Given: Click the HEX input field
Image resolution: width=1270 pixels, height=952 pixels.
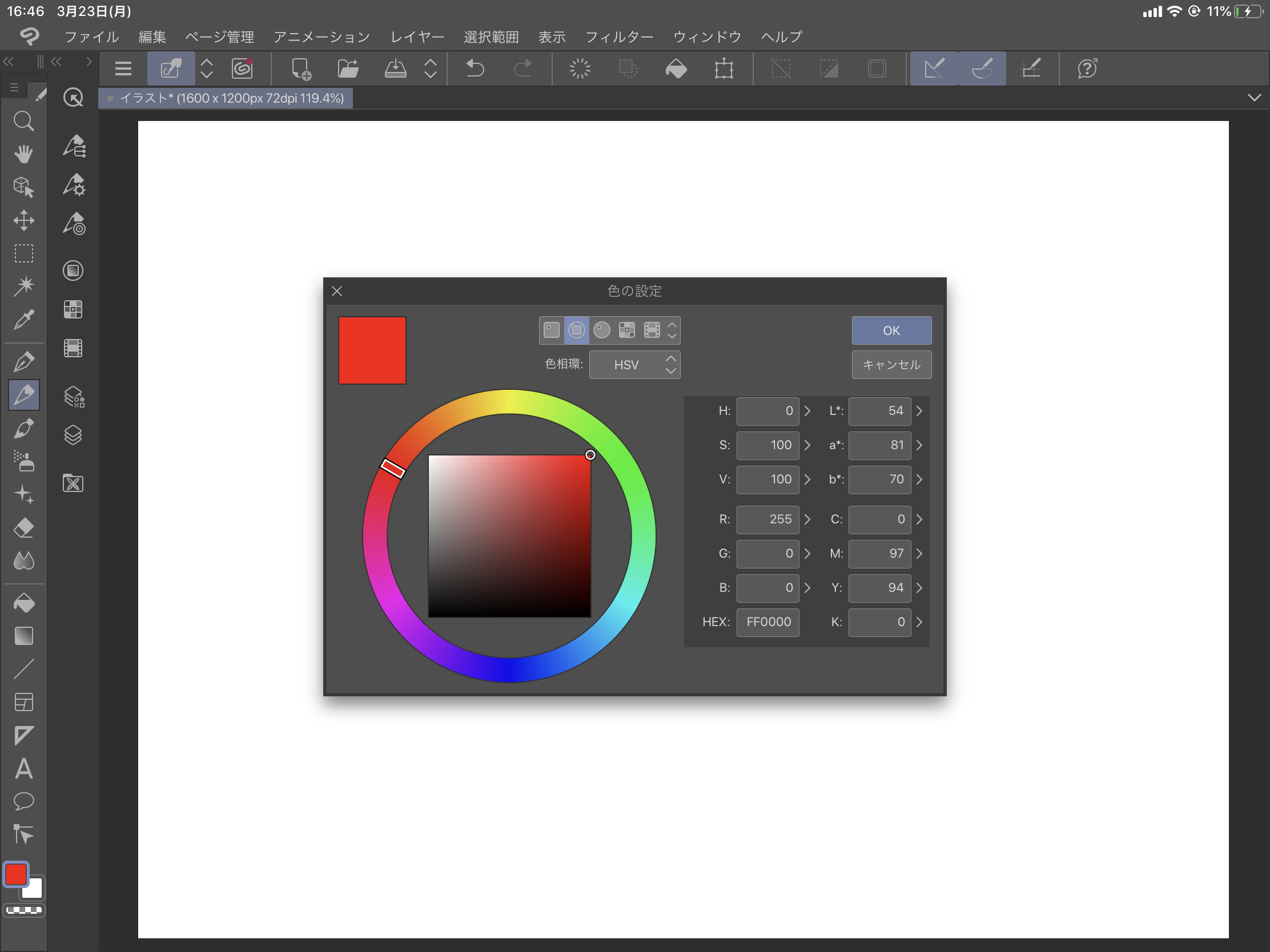Looking at the screenshot, I should 767,622.
